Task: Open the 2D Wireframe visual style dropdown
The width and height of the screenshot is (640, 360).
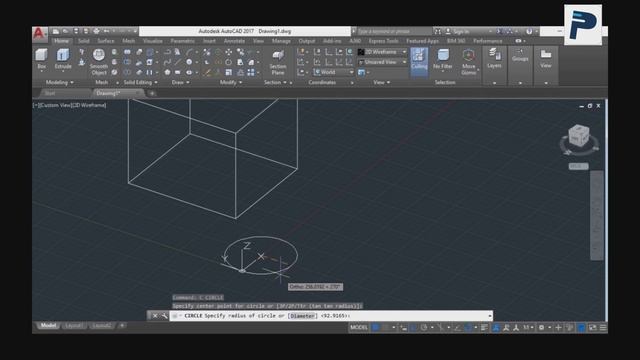Action: click(382, 52)
